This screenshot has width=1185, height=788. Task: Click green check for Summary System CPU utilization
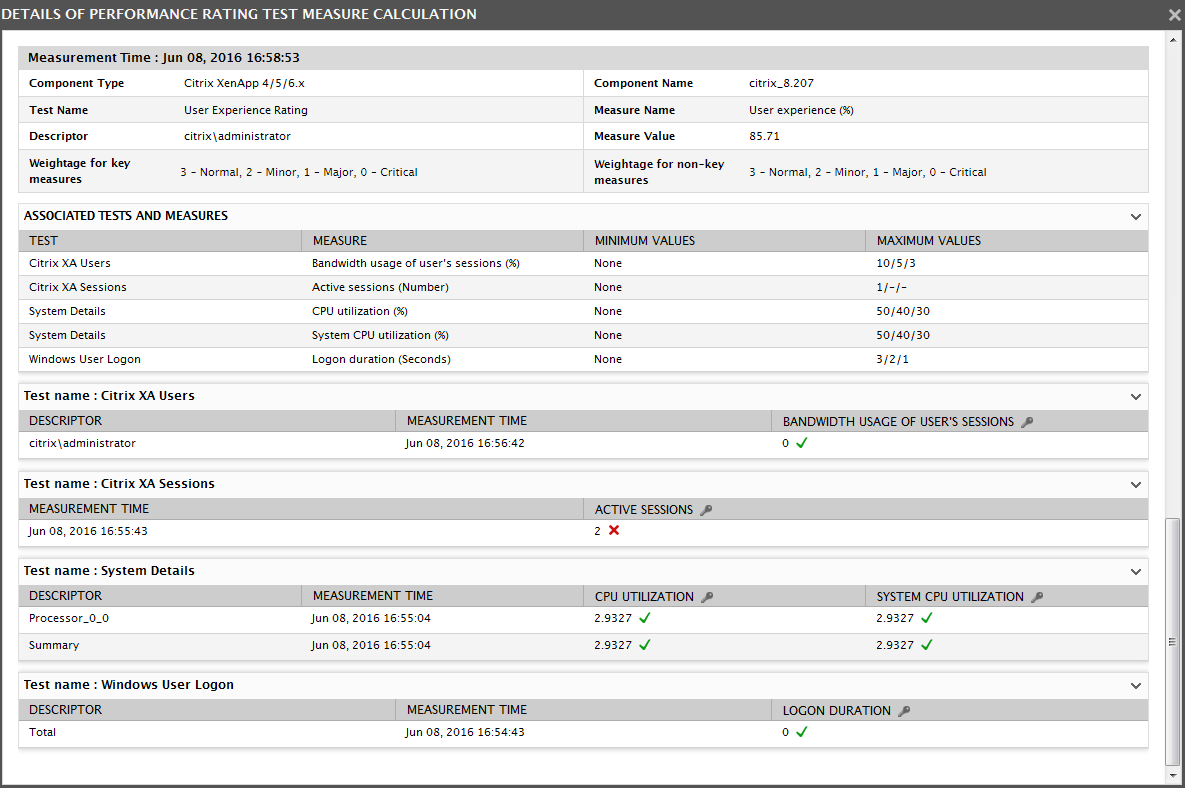pyautogui.click(x=927, y=645)
